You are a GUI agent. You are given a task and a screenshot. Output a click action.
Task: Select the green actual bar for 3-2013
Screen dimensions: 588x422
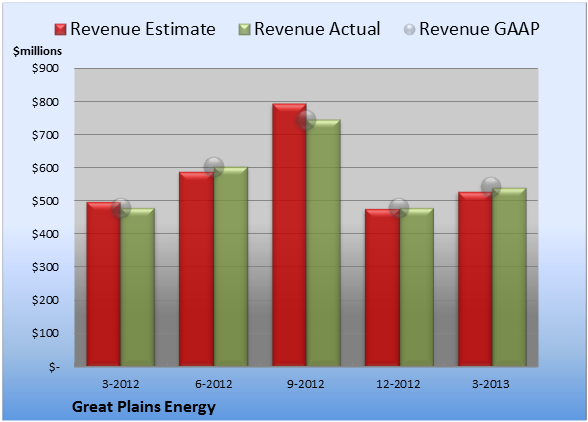click(509, 277)
